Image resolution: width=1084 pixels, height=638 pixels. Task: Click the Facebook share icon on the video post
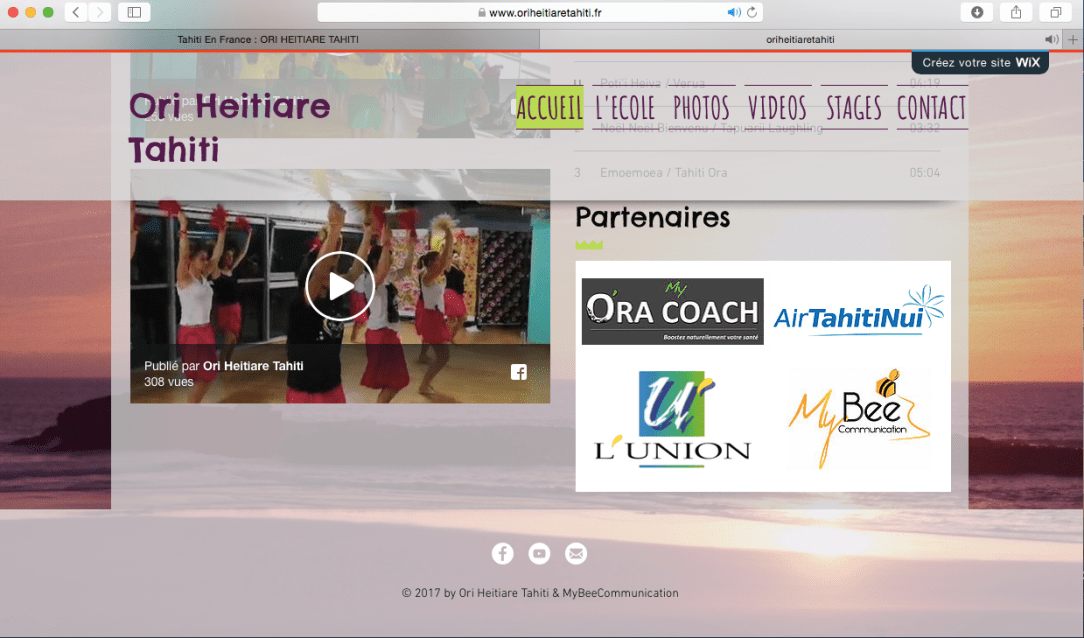tap(519, 371)
